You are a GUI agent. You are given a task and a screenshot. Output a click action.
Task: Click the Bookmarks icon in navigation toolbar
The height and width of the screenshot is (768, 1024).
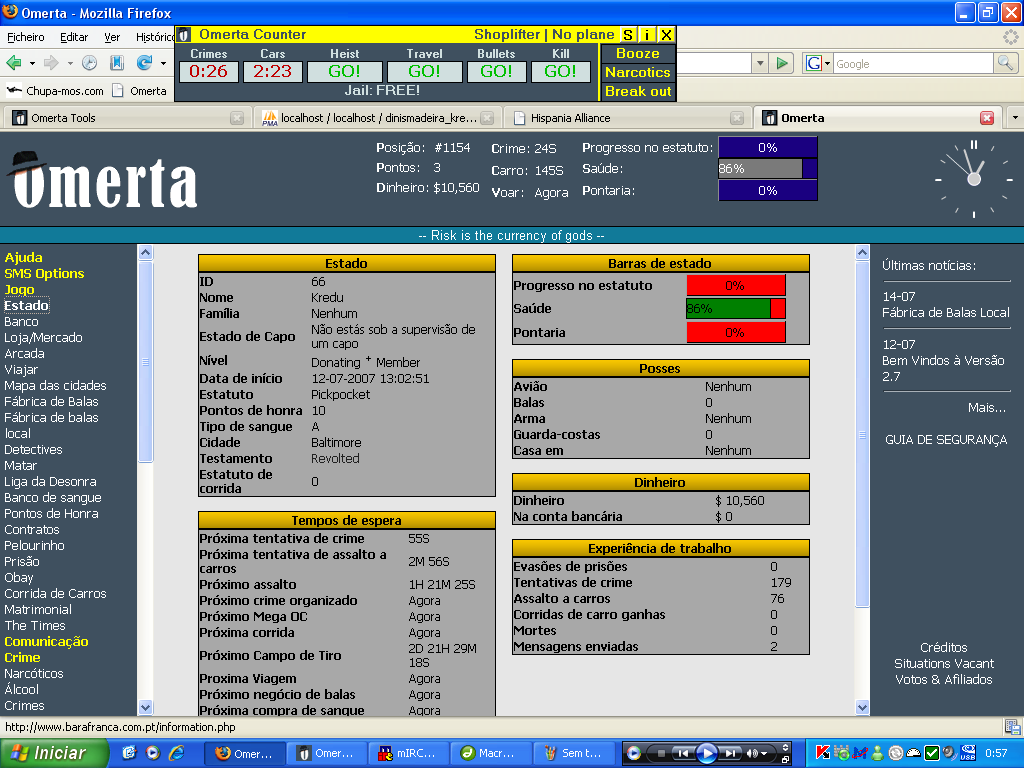[x=117, y=63]
